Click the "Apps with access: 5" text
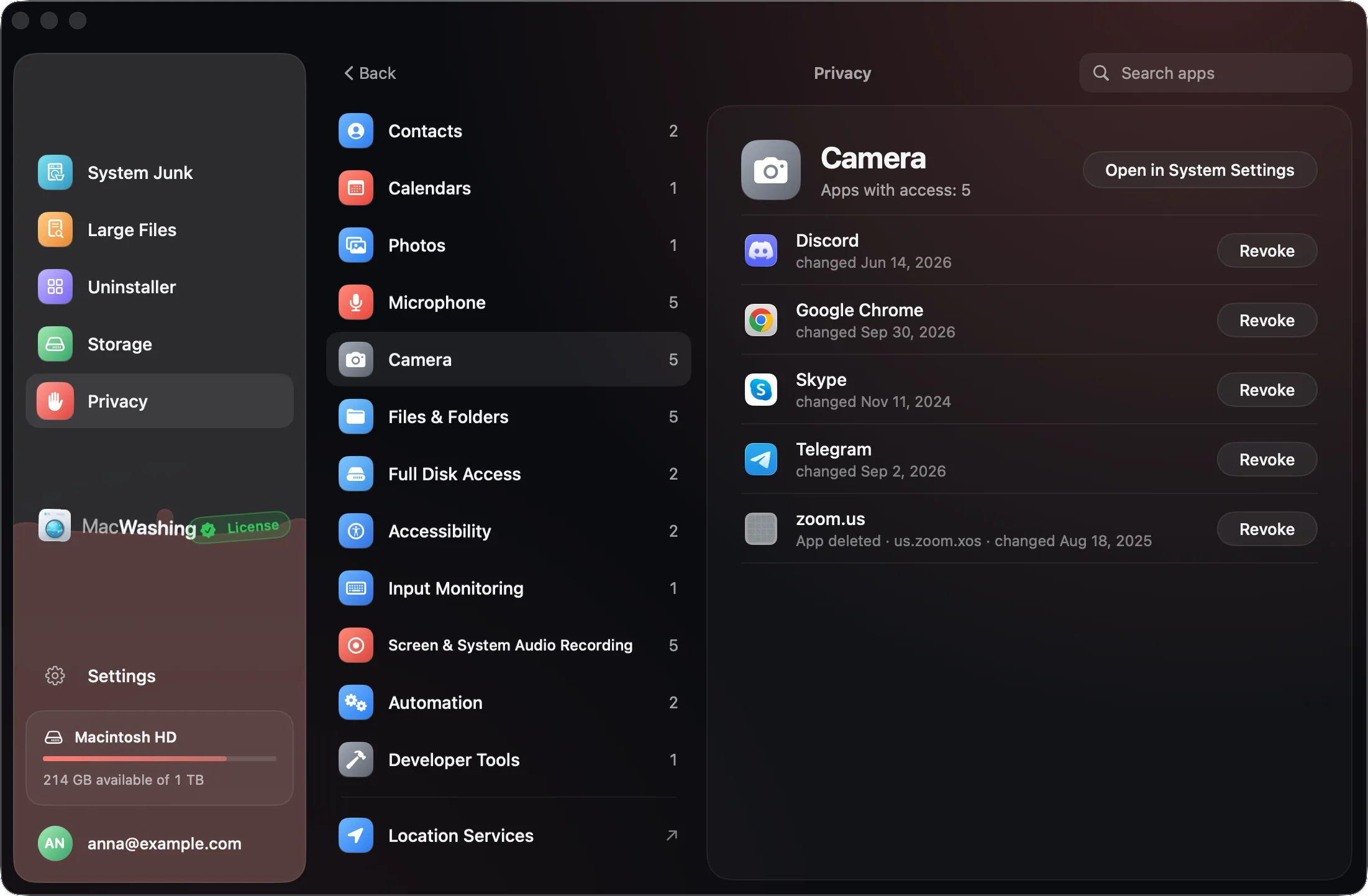The image size is (1368, 896). [895, 190]
